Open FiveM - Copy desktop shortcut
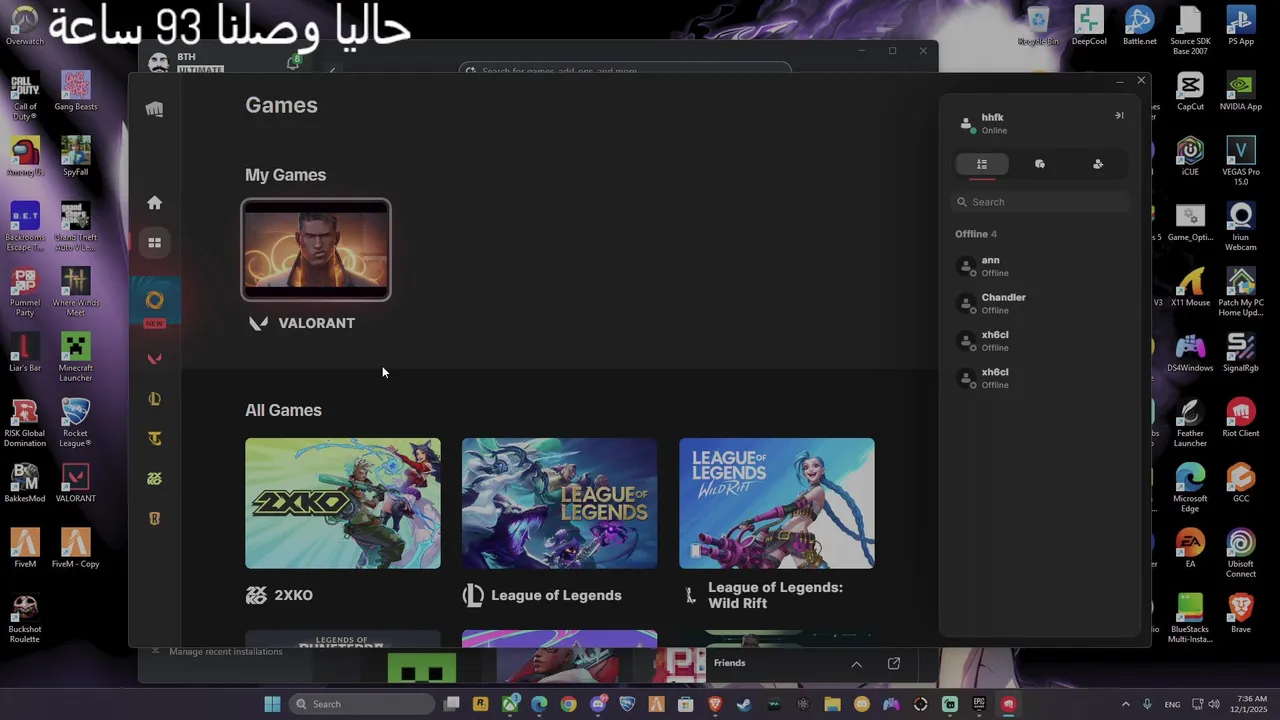Screen dimensions: 1280x720 [76, 548]
